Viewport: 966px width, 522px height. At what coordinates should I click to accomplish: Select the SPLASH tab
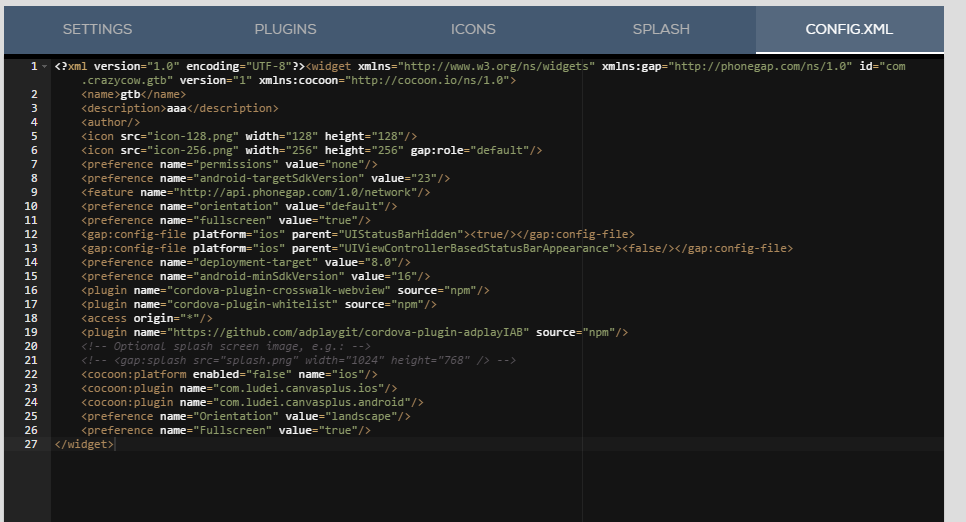tap(661, 29)
